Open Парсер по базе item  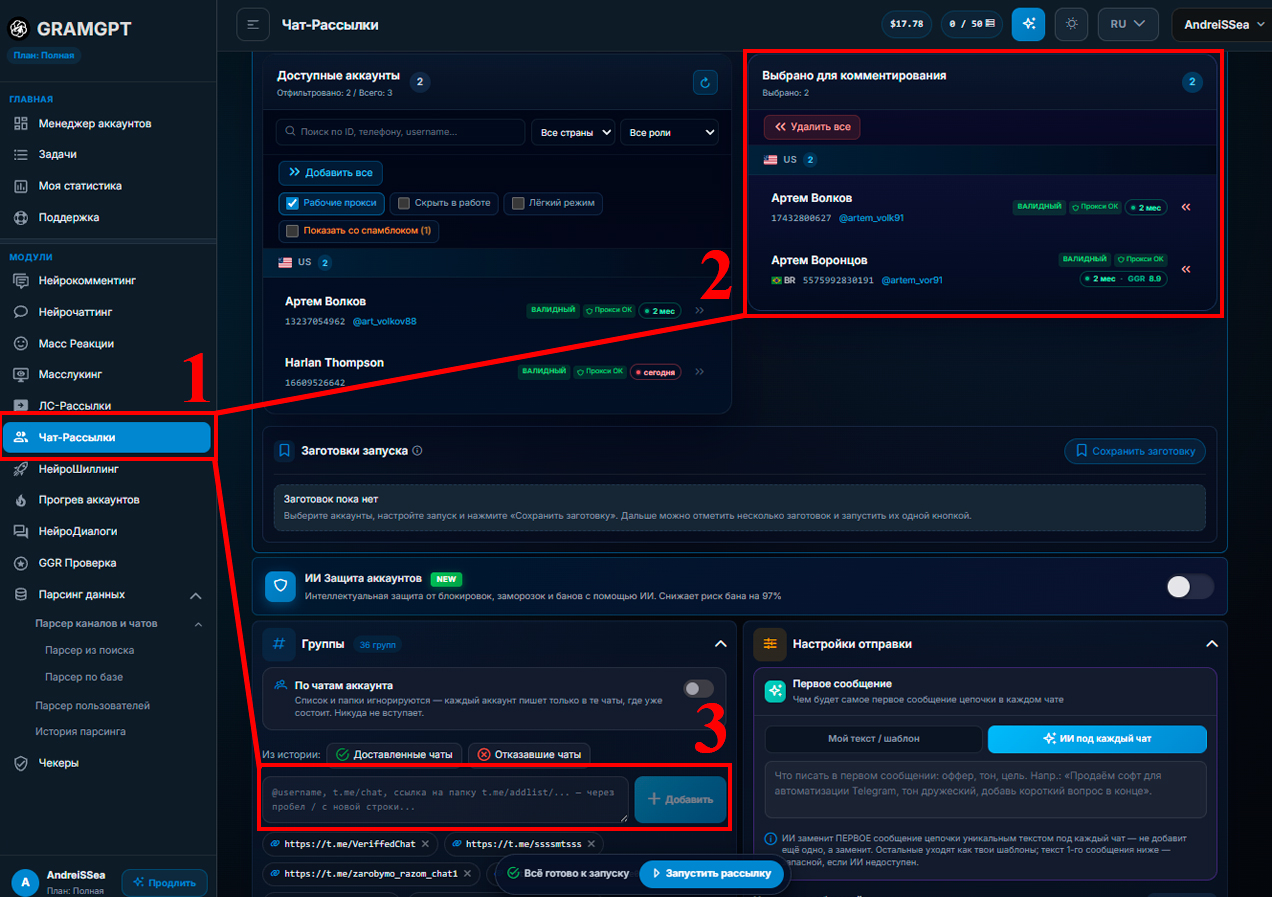pyautogui.click(x=83, y=677)
